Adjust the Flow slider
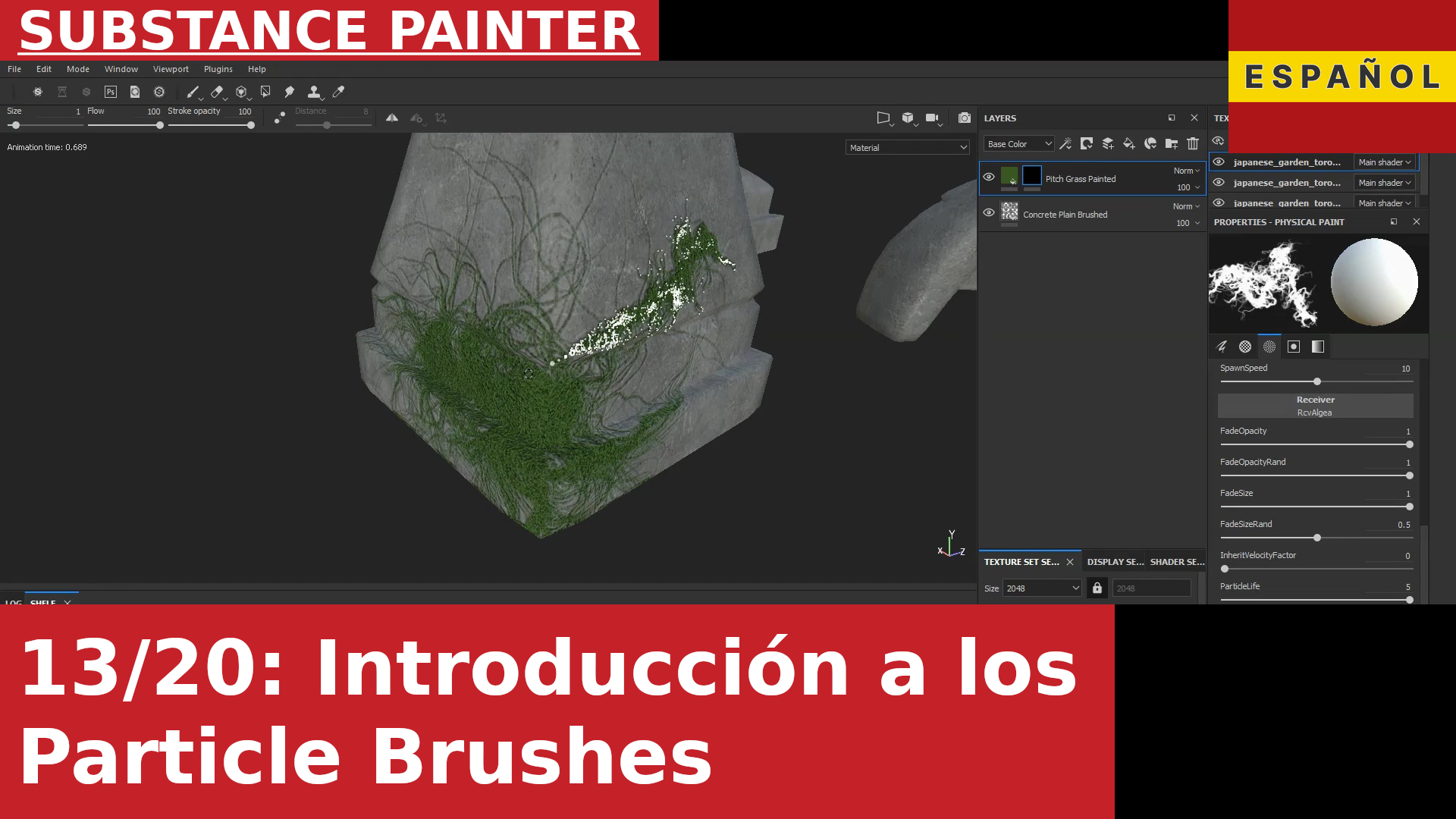 [124, 125]
